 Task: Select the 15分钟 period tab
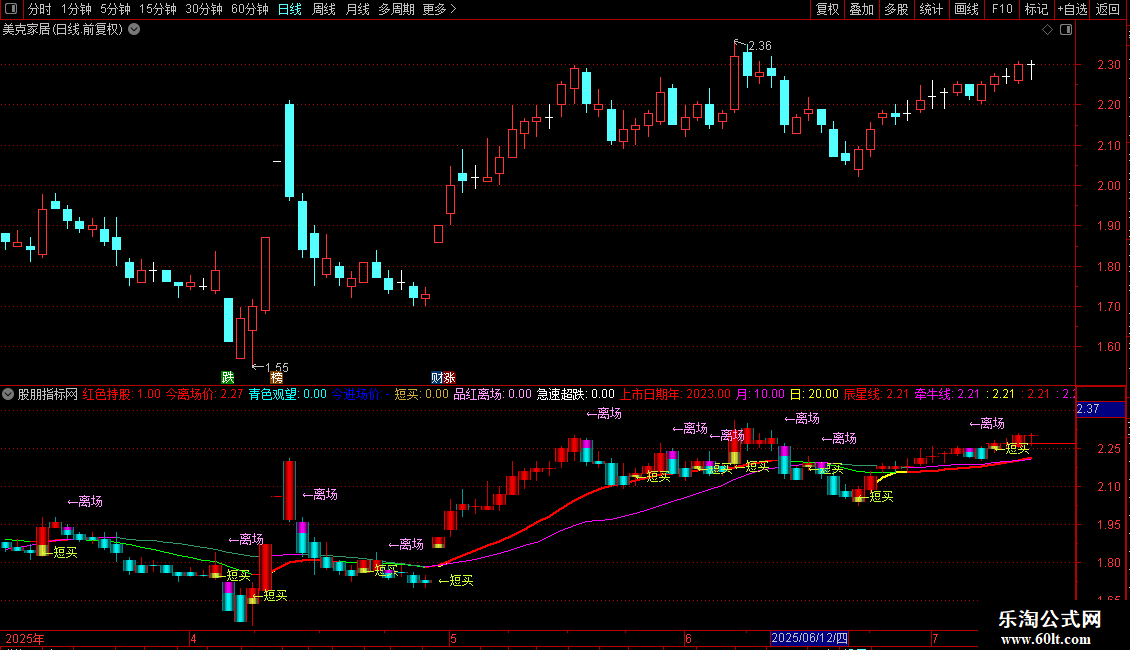[158, 9]
